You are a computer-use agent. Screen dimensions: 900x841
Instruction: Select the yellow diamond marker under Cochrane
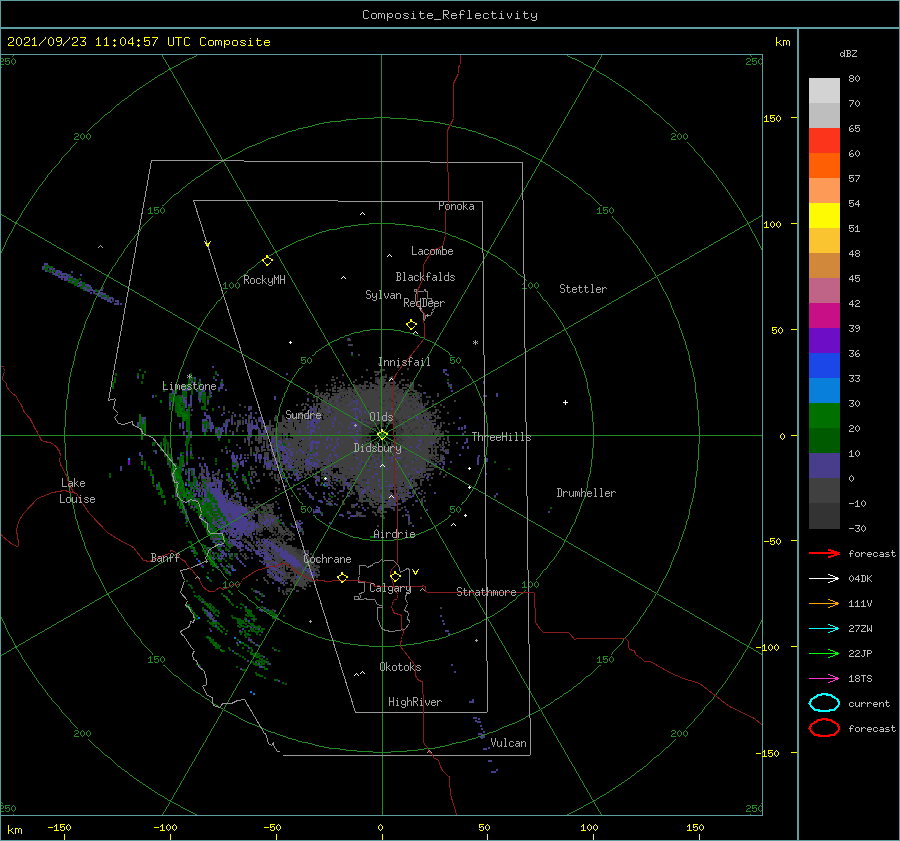pos(342,577)
